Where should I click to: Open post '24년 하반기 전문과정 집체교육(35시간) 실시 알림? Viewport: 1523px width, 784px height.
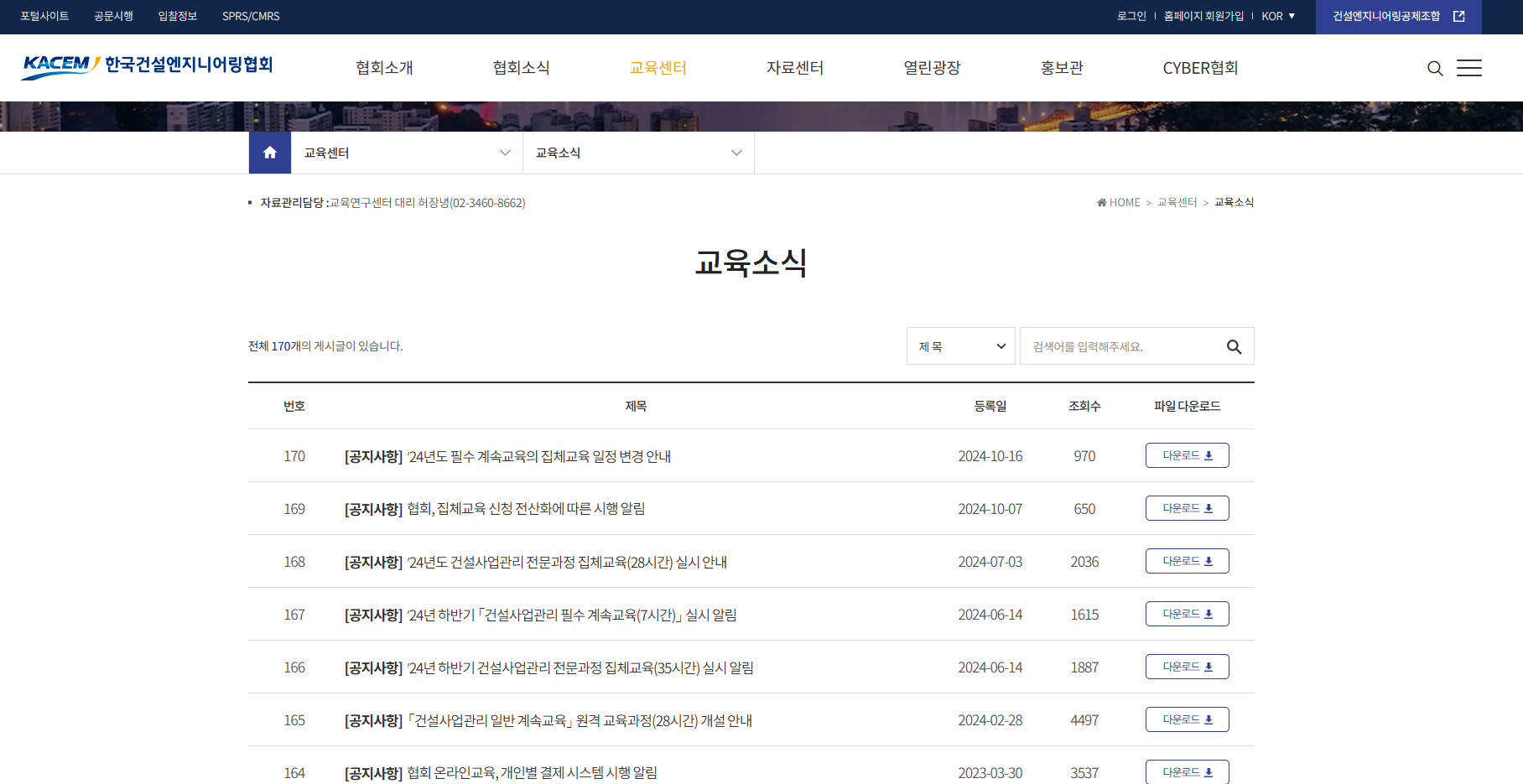pyautogui.click(x=549, y=667)
